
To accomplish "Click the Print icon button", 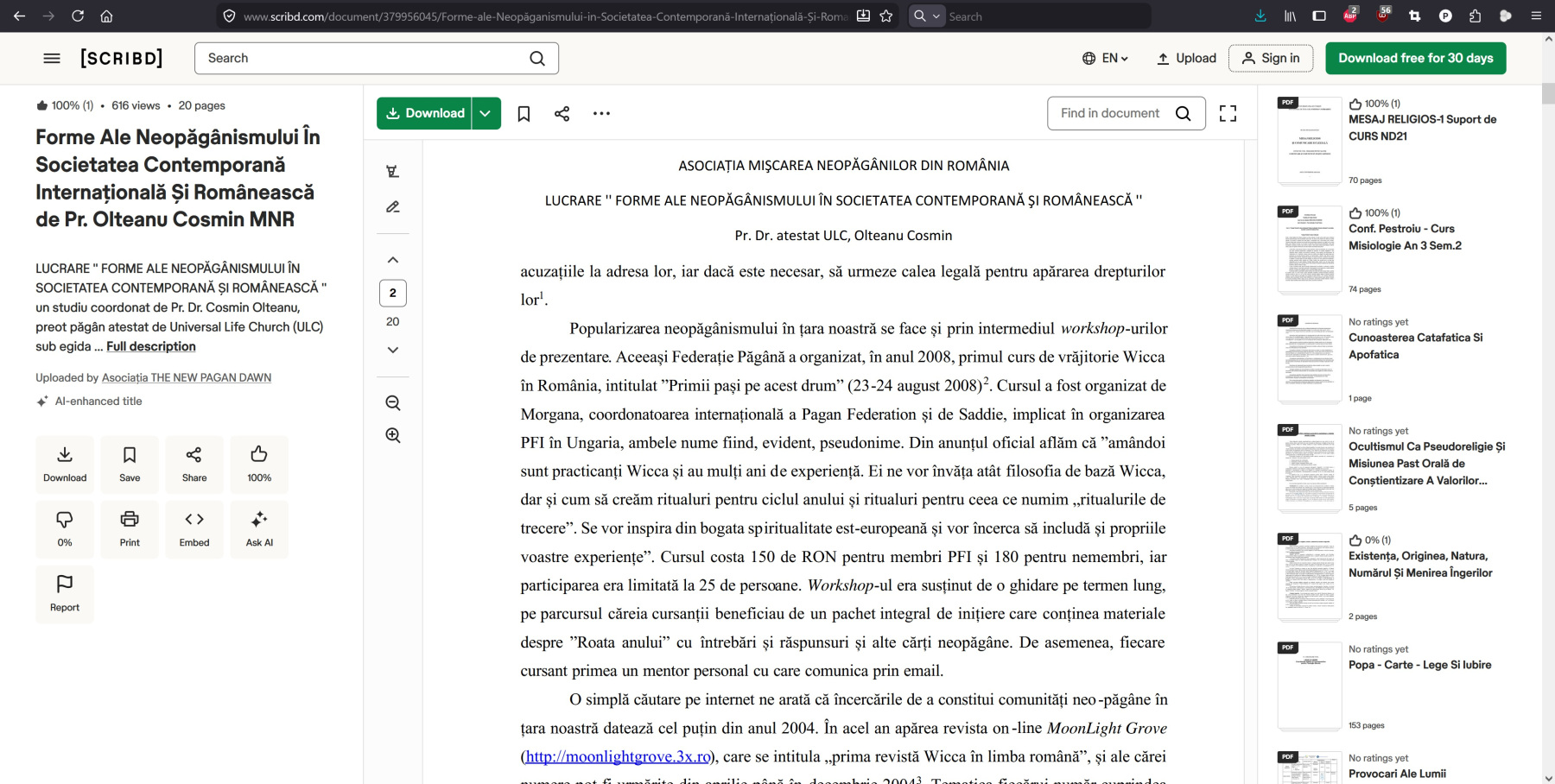I will pos(130,528).
